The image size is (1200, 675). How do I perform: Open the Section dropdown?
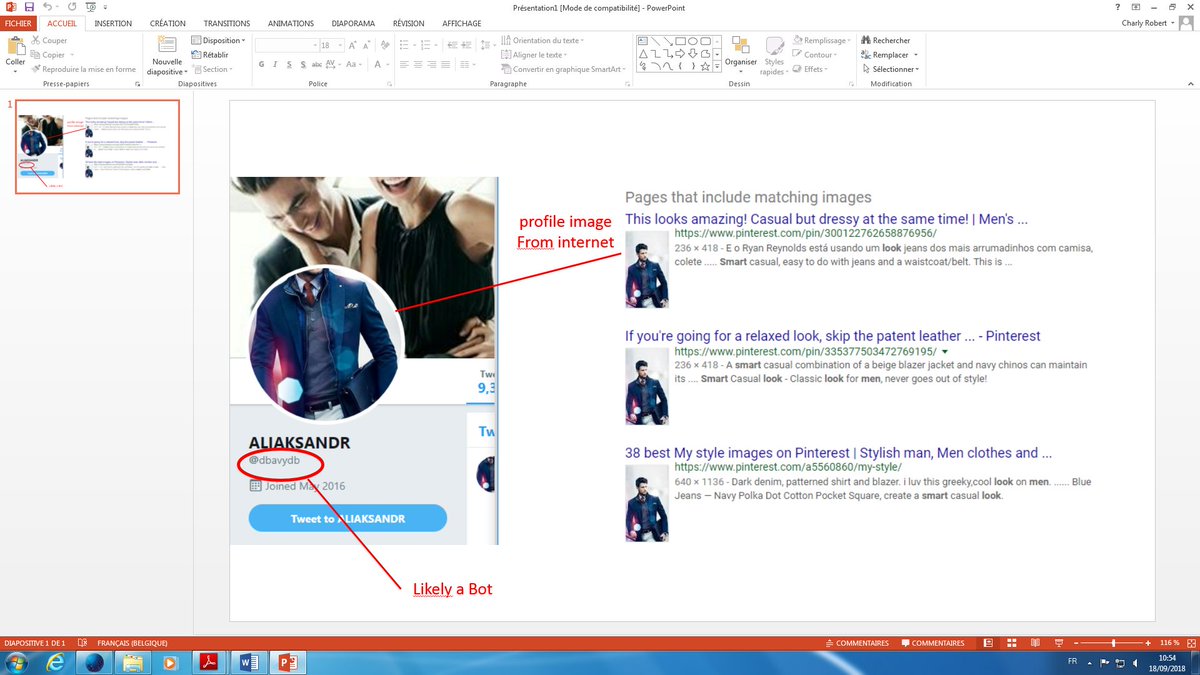point(212,69)
